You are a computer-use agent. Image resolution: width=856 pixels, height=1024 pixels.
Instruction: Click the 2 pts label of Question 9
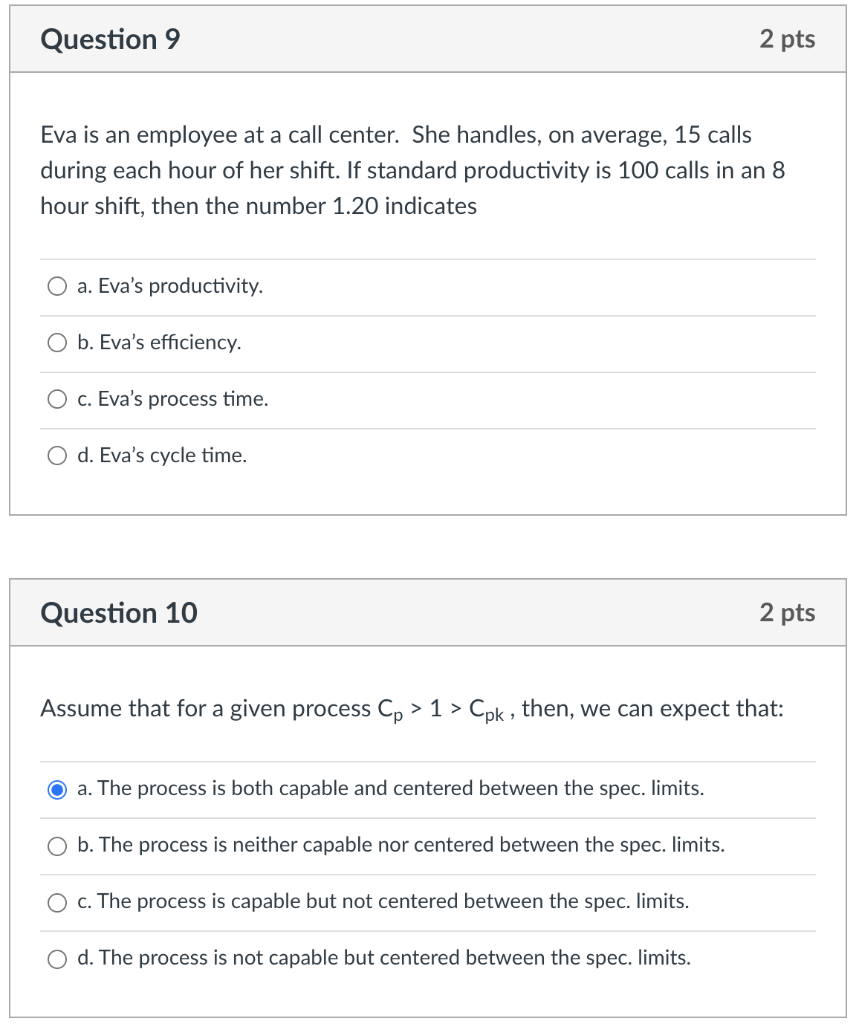coord(787,40)
